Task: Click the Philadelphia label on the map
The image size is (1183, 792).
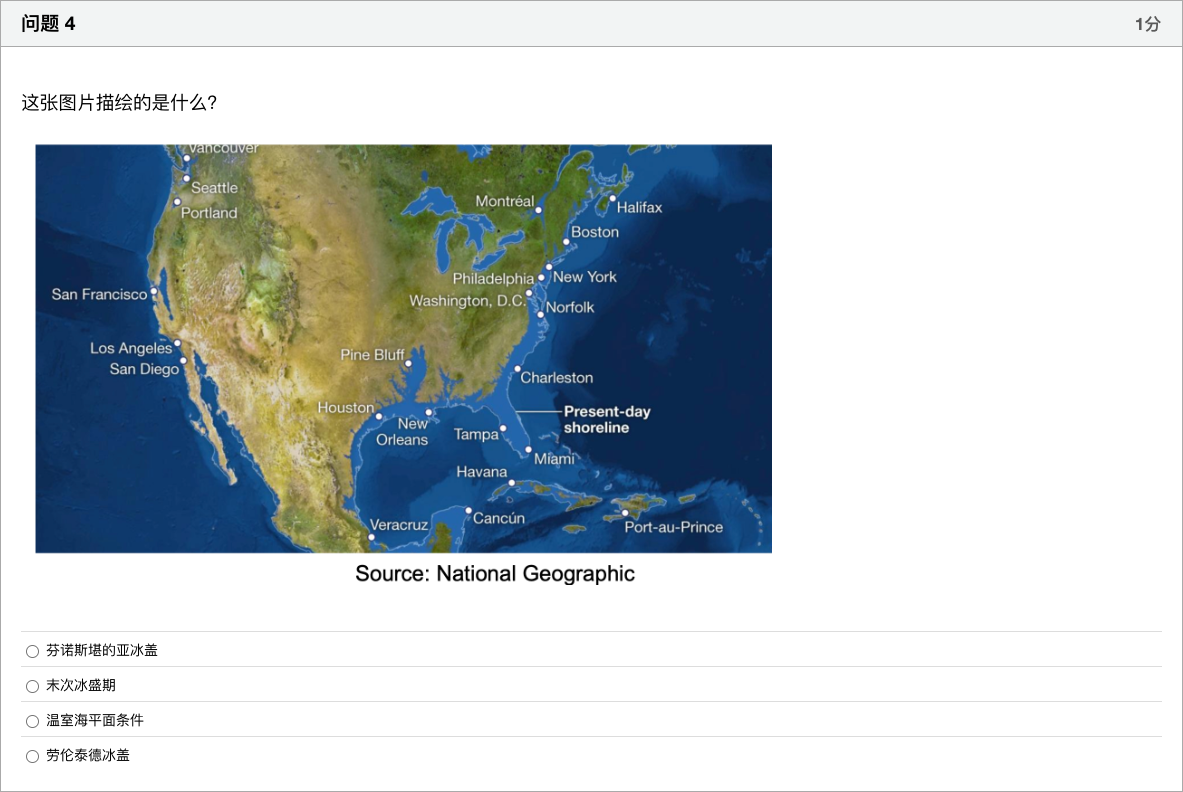Action: pos(493,279)
